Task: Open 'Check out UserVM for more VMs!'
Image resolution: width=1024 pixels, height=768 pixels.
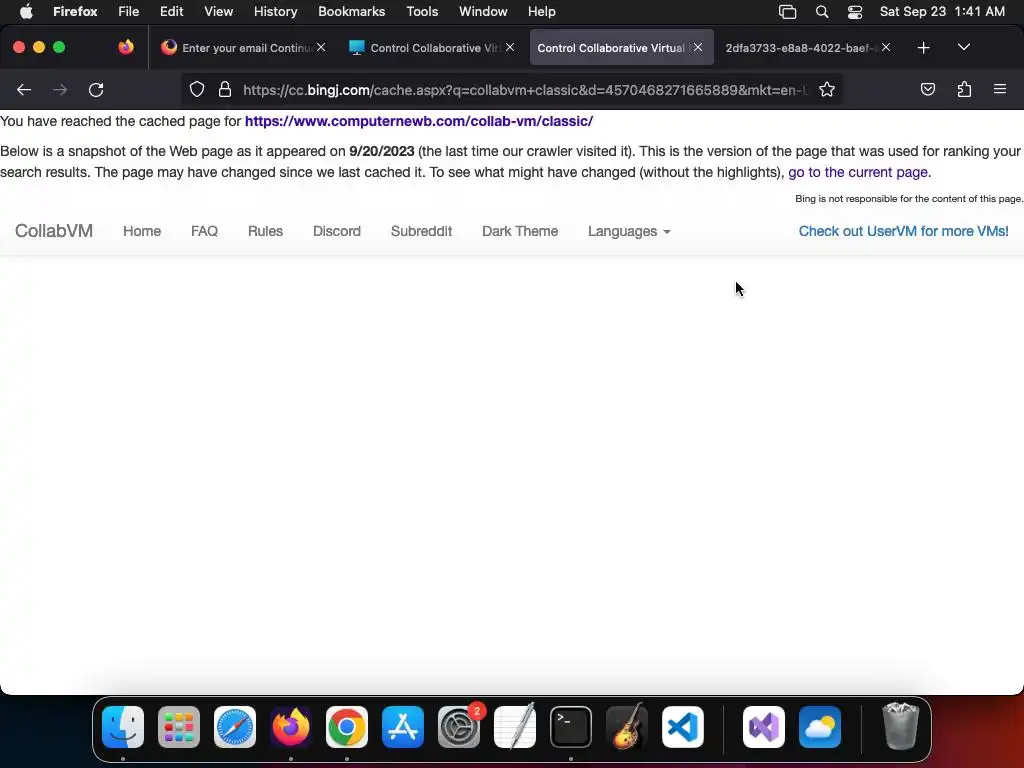Action: 903,231
